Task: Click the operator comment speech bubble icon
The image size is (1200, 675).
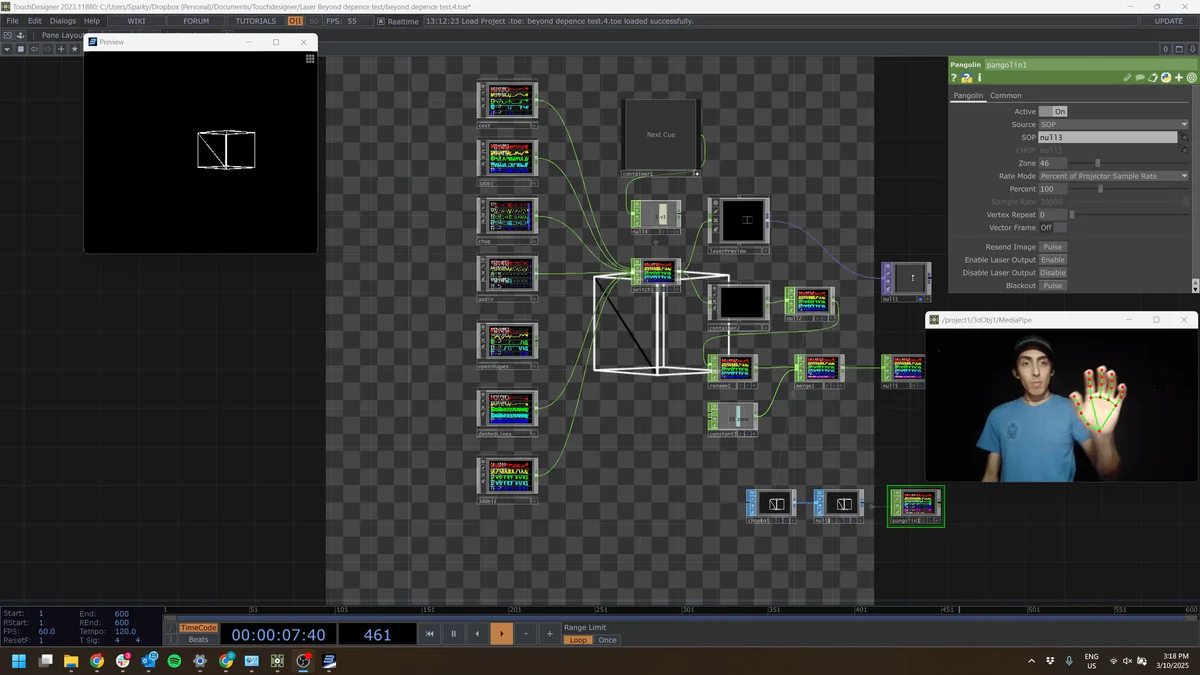Action: click(1140, 77)
